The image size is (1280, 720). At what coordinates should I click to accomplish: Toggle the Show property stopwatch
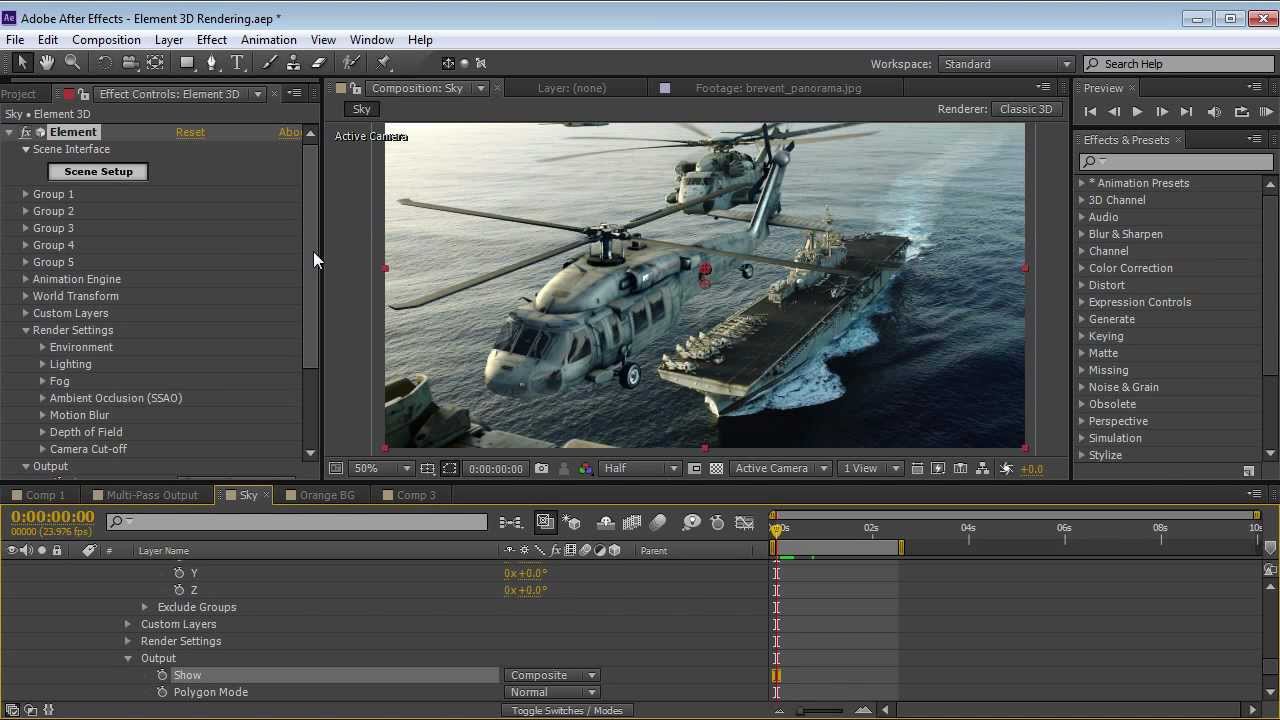click(x=162, y=675)
